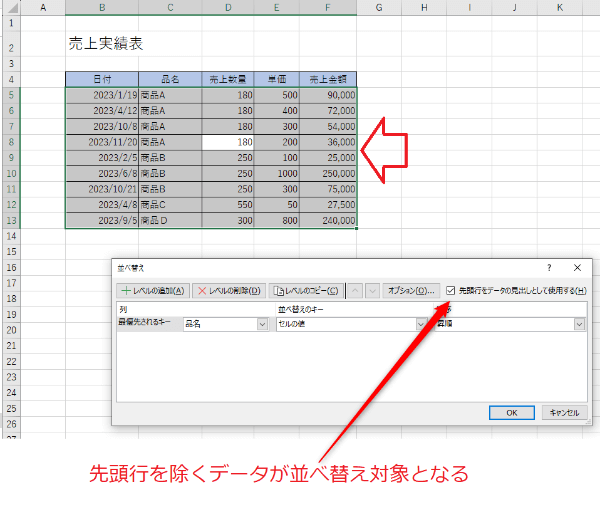Screen dimensions: 600x507
Task: Click the 商品D cell
Action: (x=170, y=220)
